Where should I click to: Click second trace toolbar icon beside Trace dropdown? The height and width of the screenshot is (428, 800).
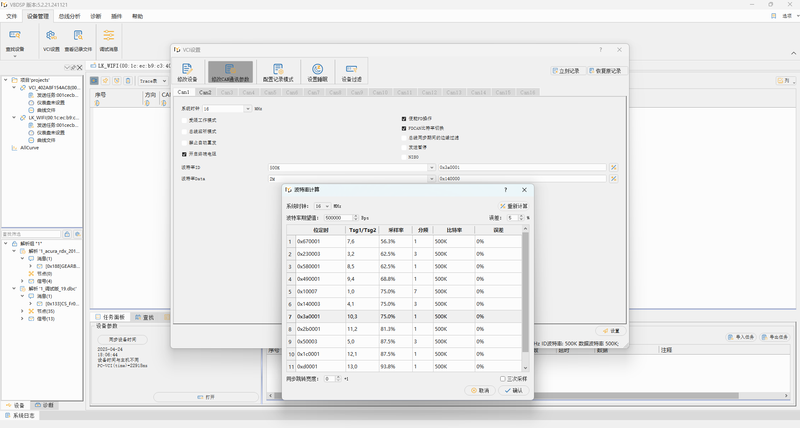[x=106, y=81]
